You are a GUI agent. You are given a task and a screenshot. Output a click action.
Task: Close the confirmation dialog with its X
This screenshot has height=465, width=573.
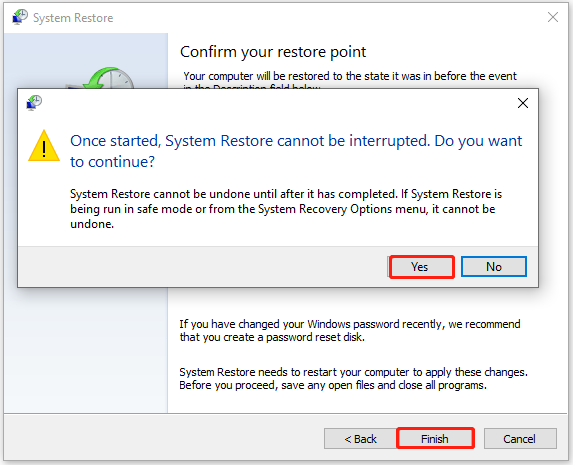point(523,103)
